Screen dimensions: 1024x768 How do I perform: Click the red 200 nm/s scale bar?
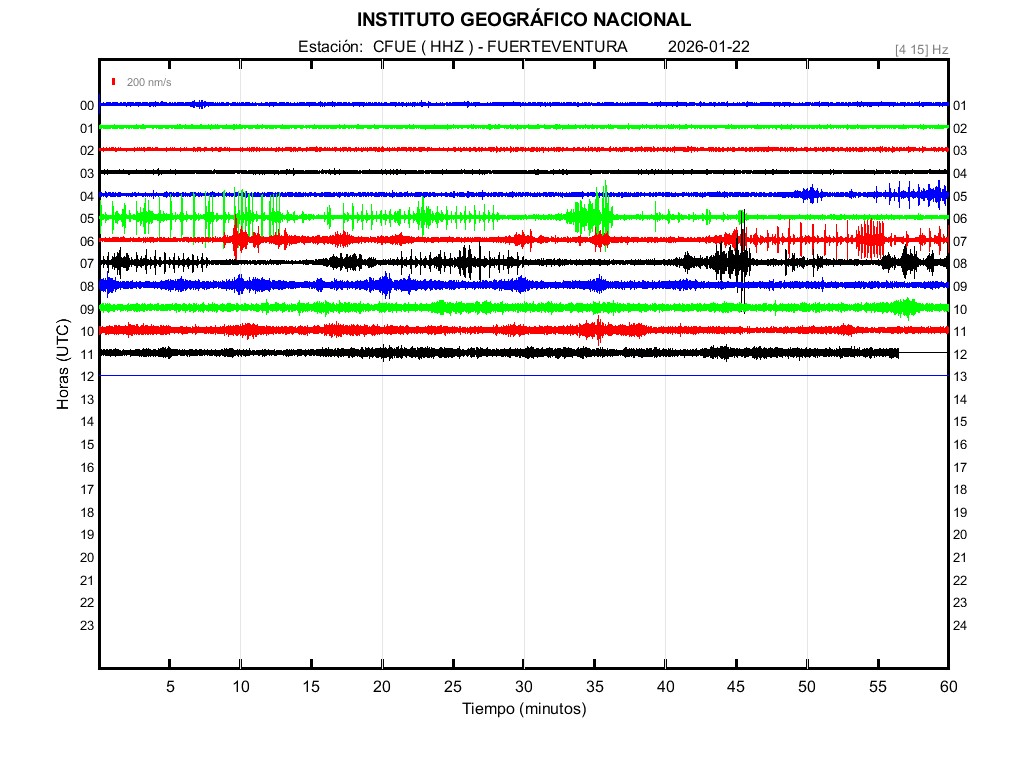(x=115, y=82)
